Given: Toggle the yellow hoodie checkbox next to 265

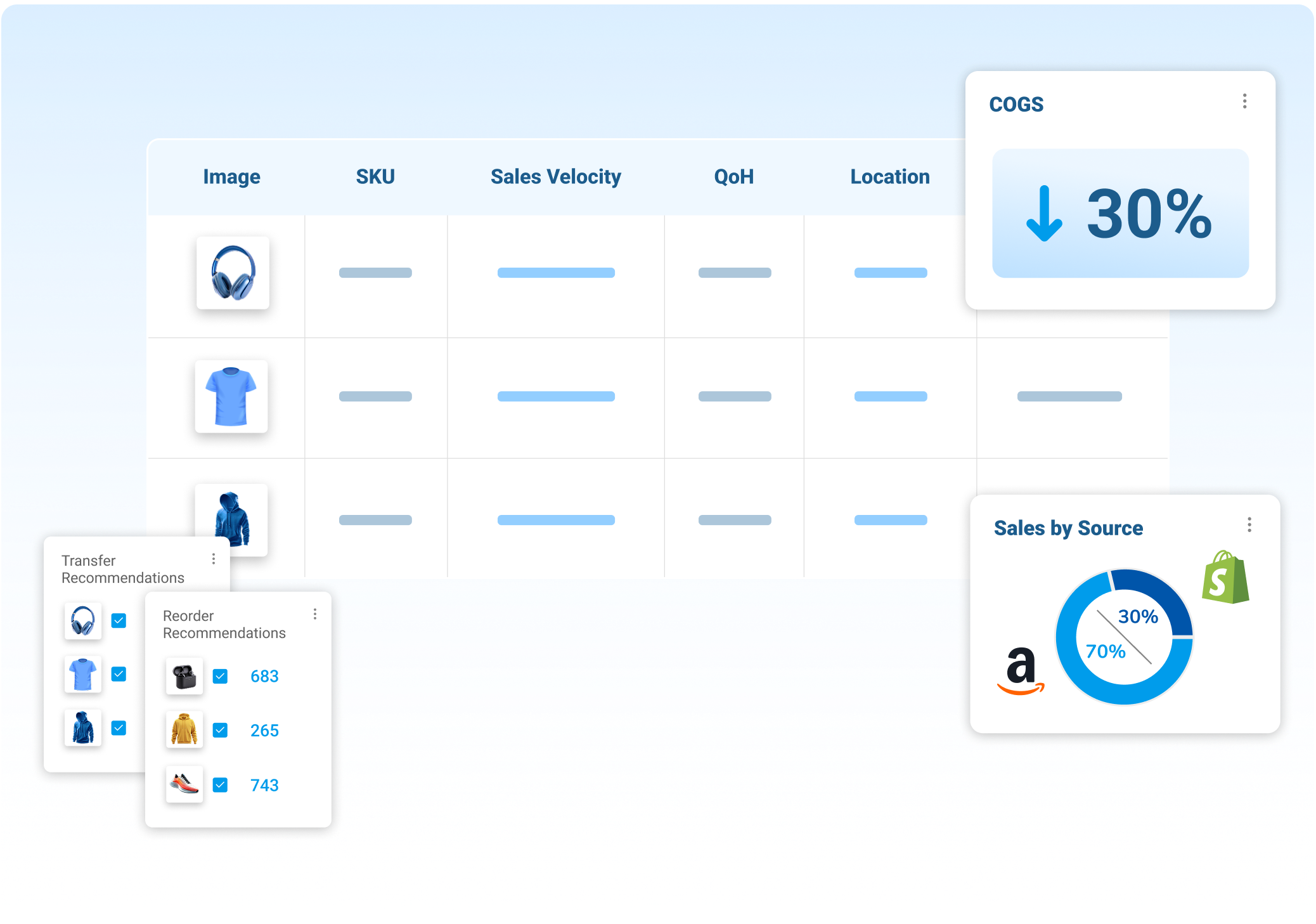Looking at the screenshot, I should 220,730.
